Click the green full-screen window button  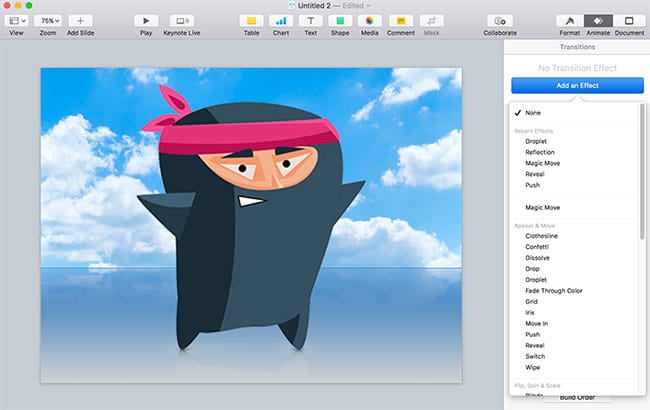point(29,5)
